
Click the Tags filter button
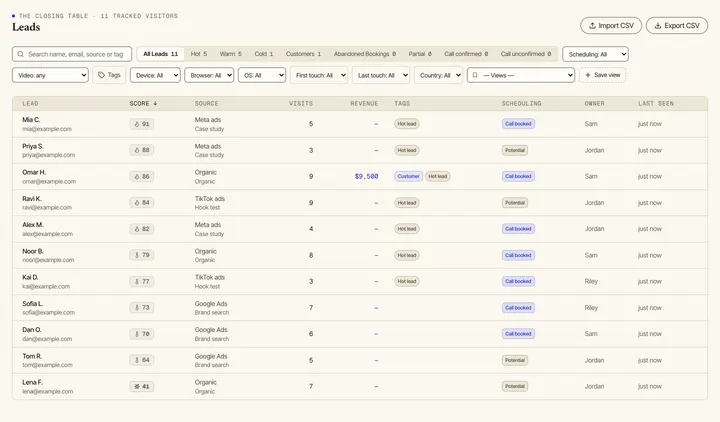(x=109, y=75)
